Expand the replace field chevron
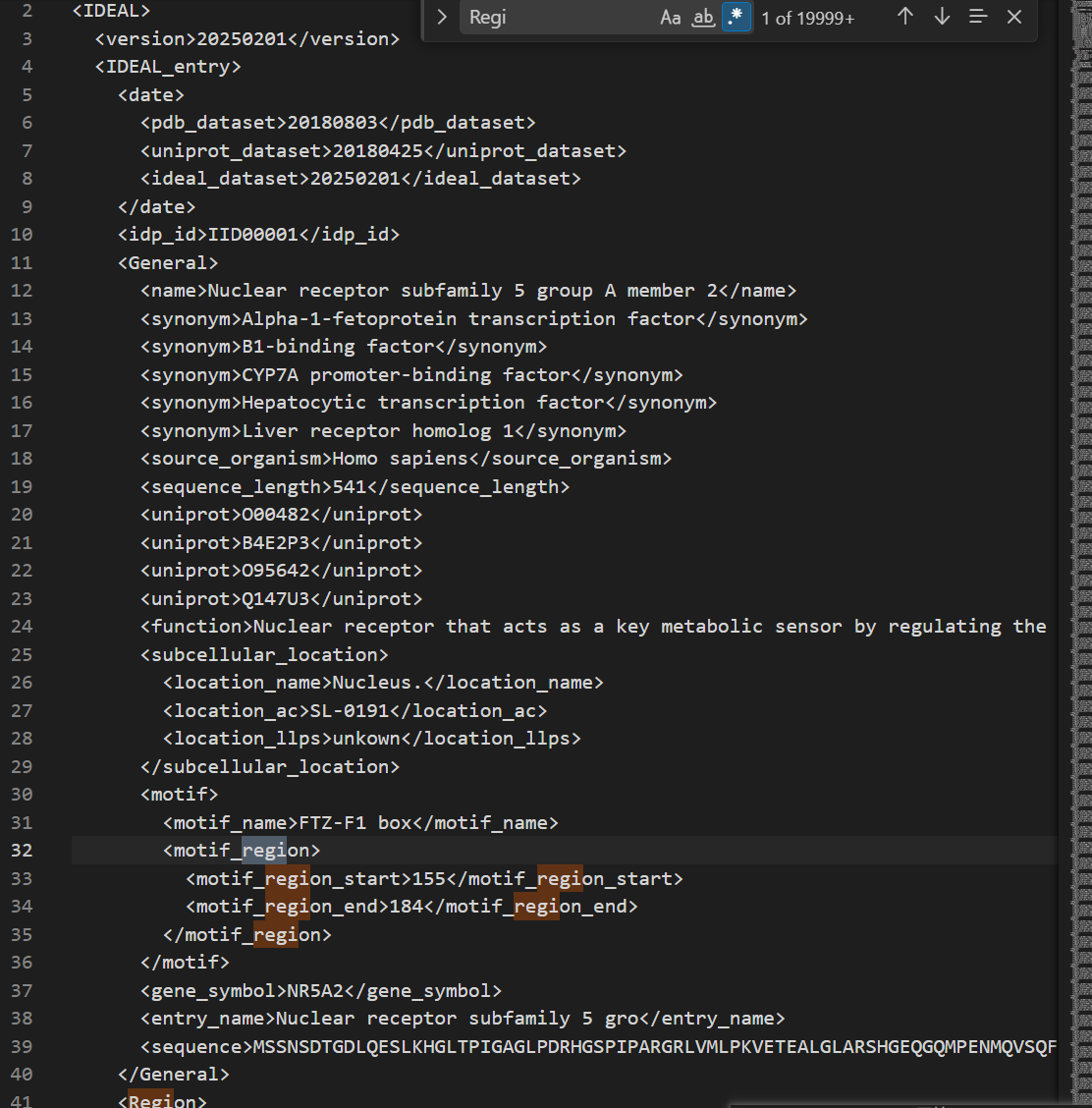This screenshot has width=1092, height=1108. (x=442, y=18)
